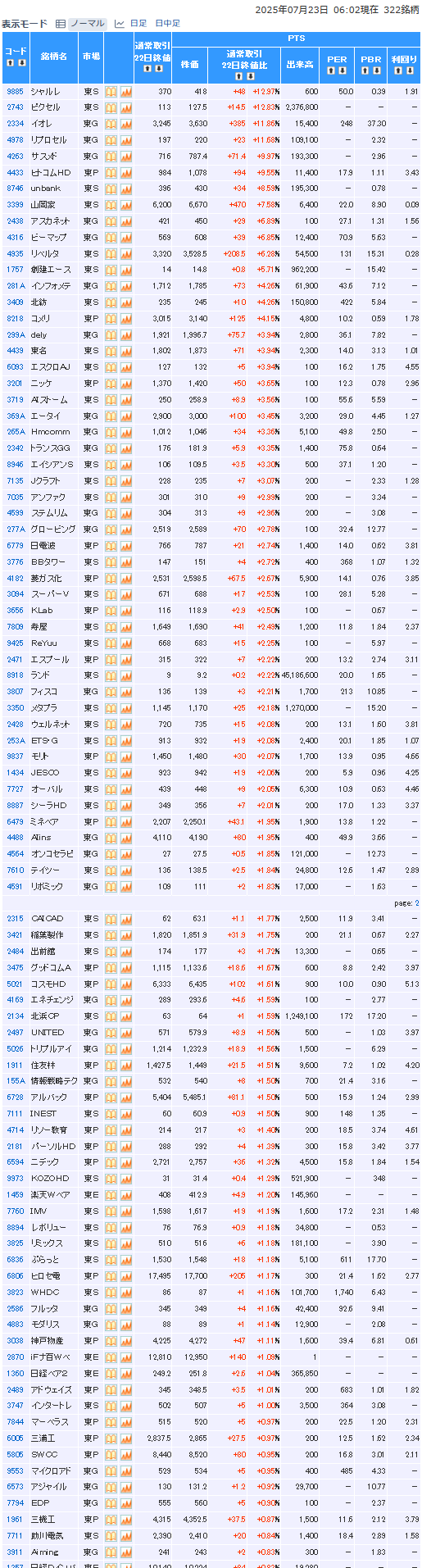Open the book icon for シャルレ
The image size is (431, 1568).
pyautogui.click(x=111, y=92)
